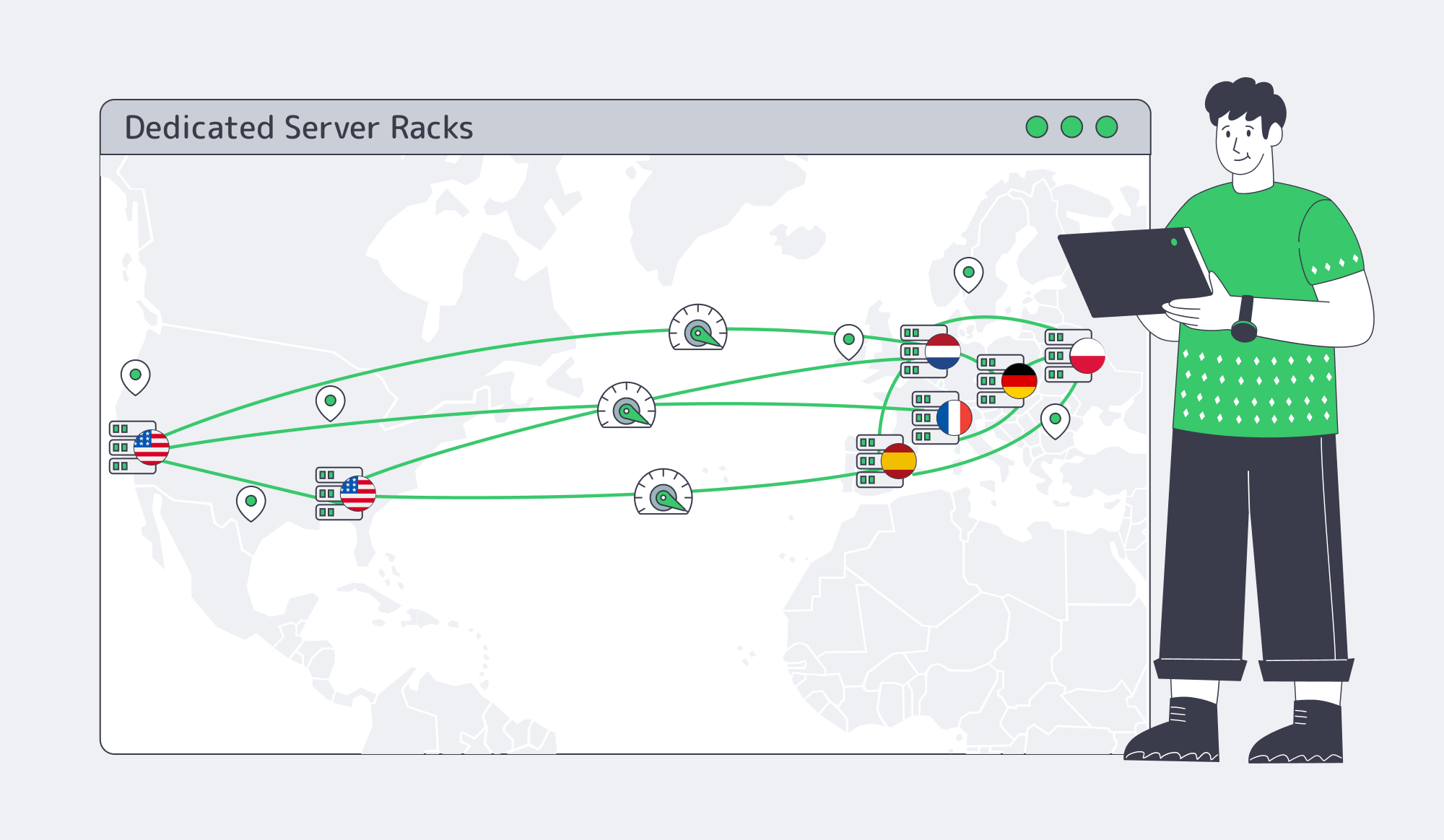Click the location pin above west USA server
This screenshot has height=840, width=1444.
pos(135,377)
